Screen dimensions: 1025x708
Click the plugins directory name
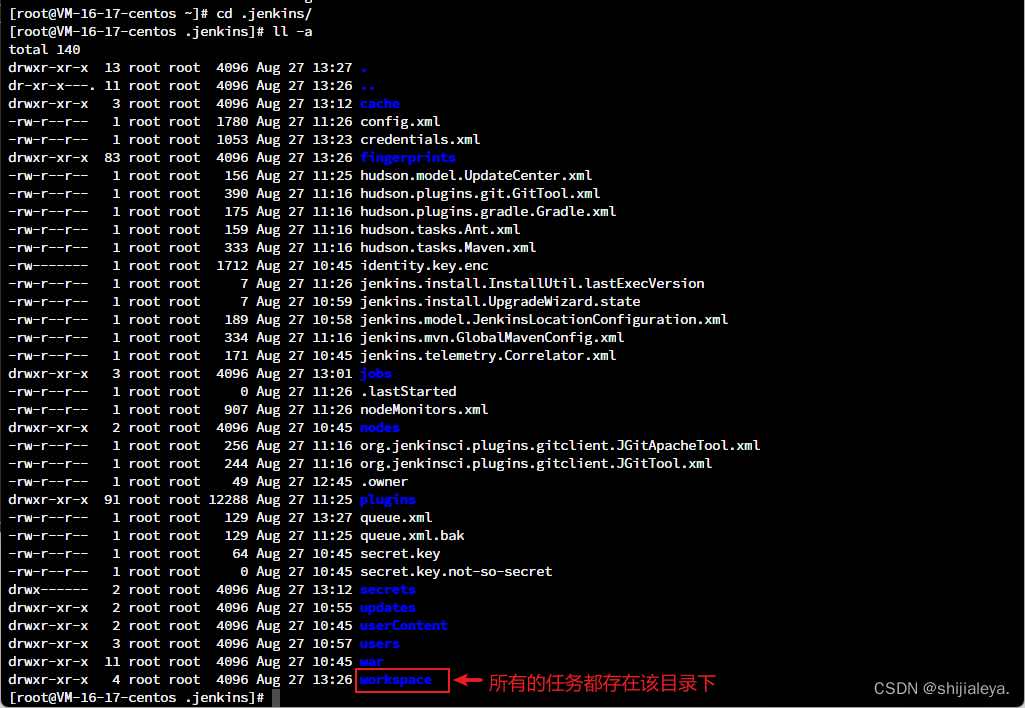tap(388, 499)
